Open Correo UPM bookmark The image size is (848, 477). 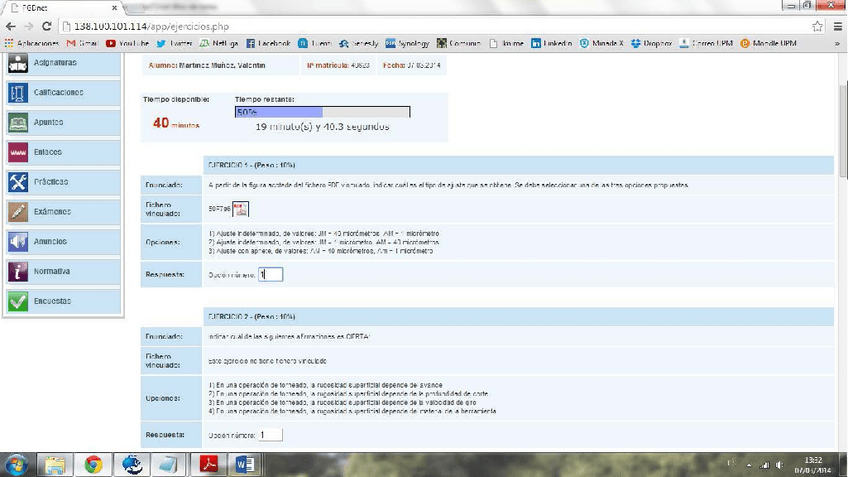point(706,43)
